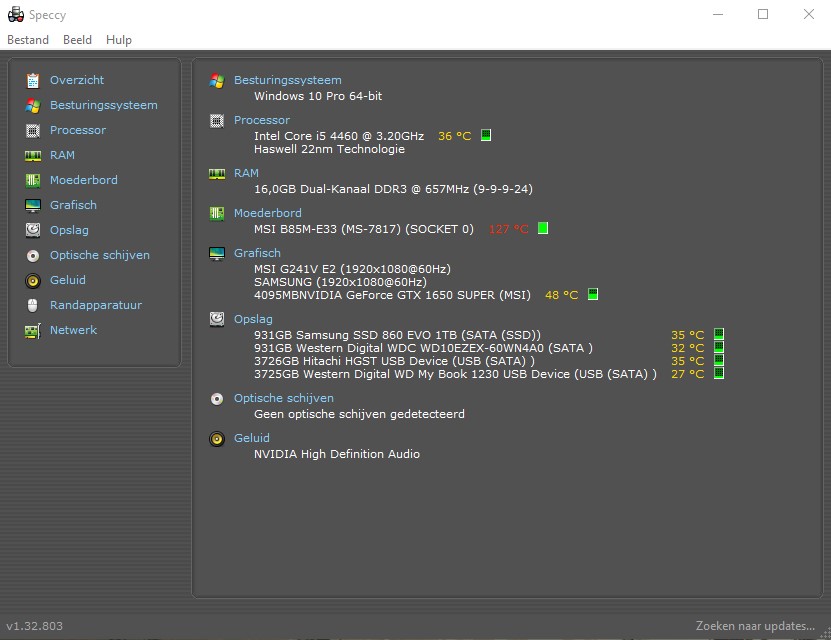Switch to Processor section in sidebar
This screenshot has height=640, width=831.
[78, 130]
